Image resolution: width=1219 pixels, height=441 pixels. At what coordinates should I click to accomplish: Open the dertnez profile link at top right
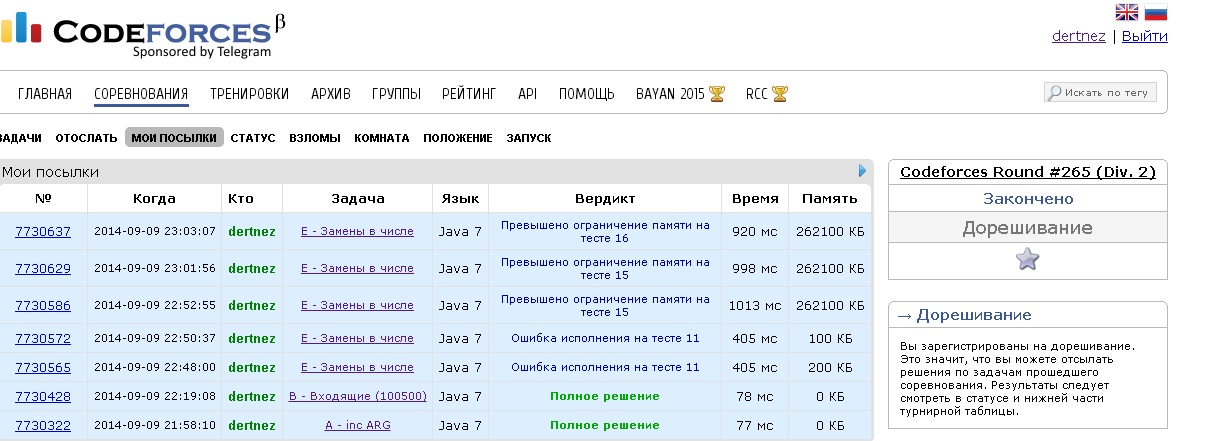[x=1078, y=36]
